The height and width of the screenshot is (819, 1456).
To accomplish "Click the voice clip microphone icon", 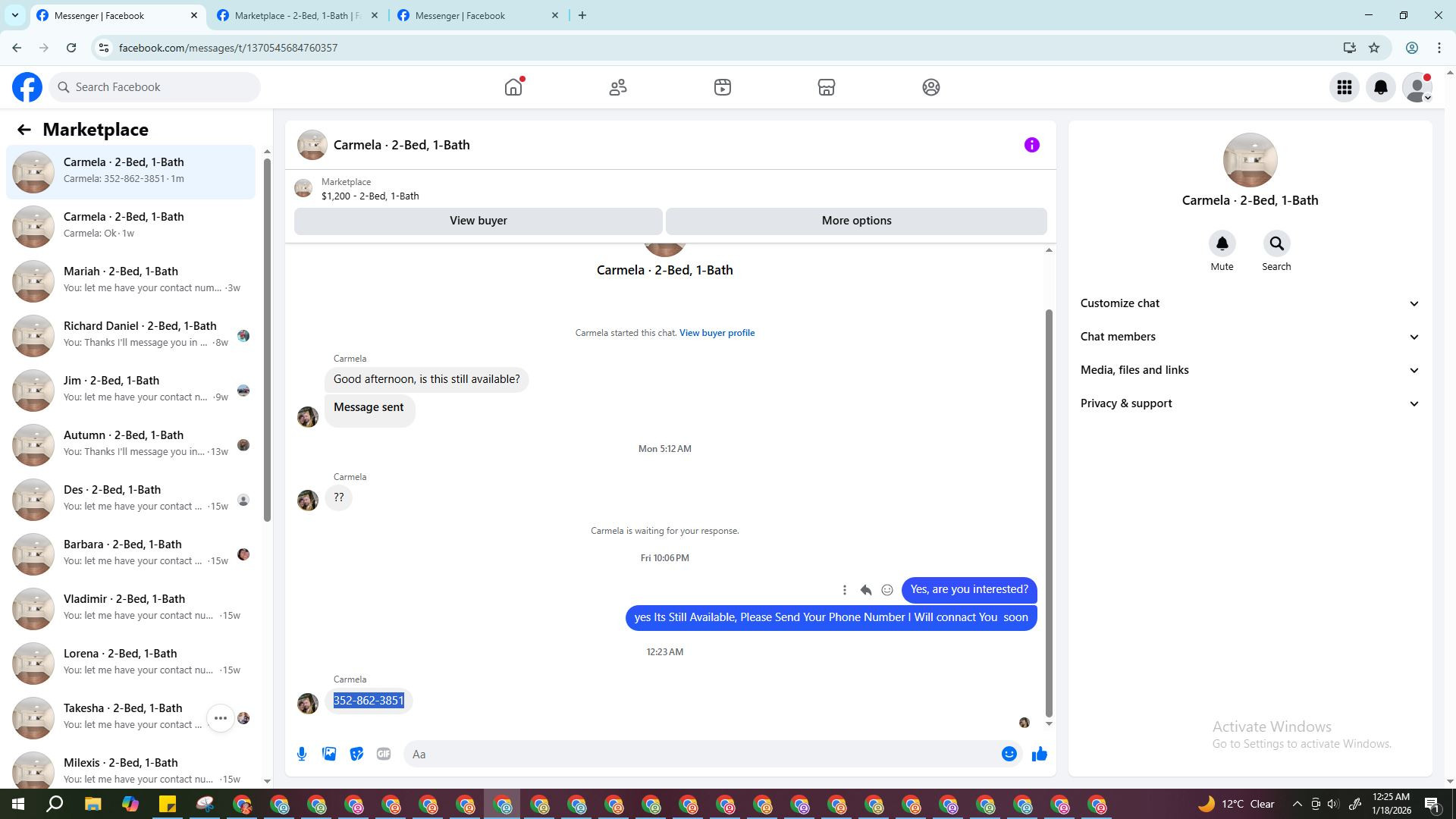I will (x=302, y=754).
